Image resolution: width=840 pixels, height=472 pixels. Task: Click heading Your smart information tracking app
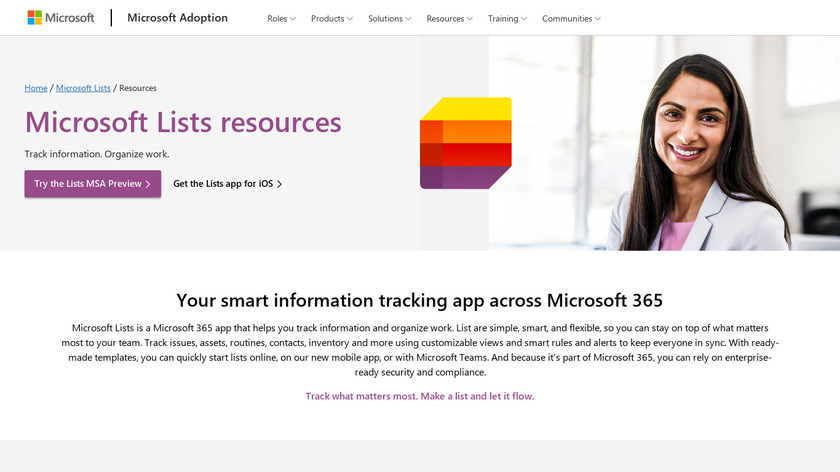(419, 301)
